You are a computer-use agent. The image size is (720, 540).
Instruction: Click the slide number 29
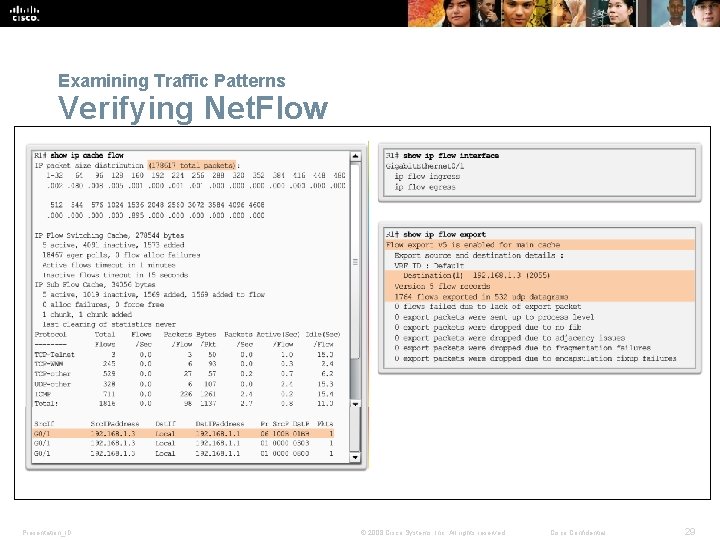pos(690,532)
